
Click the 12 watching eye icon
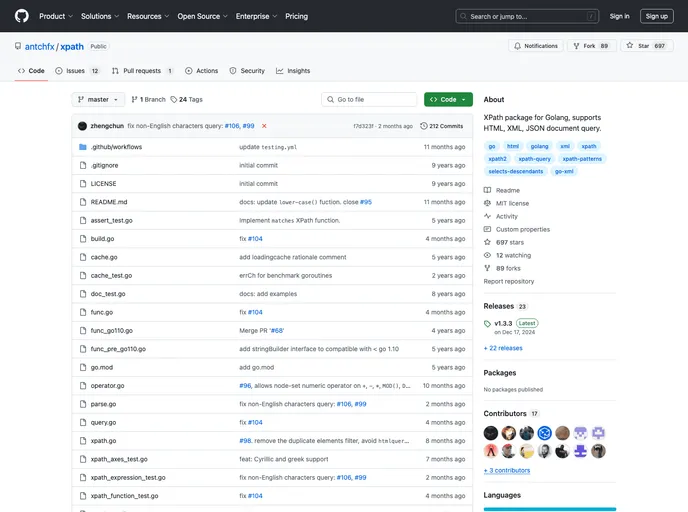(x=487, y=255)
